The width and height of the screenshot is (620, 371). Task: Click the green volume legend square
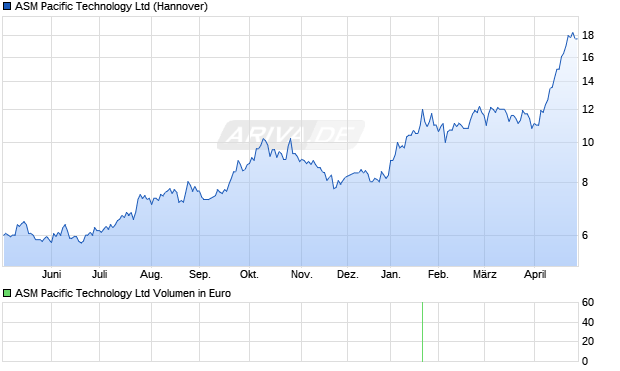pyautogui.click(x=7, y=293)
